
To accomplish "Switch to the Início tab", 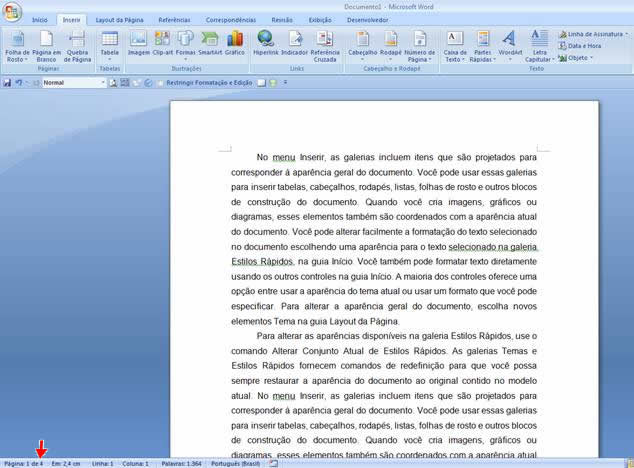I will pos(40,20).
